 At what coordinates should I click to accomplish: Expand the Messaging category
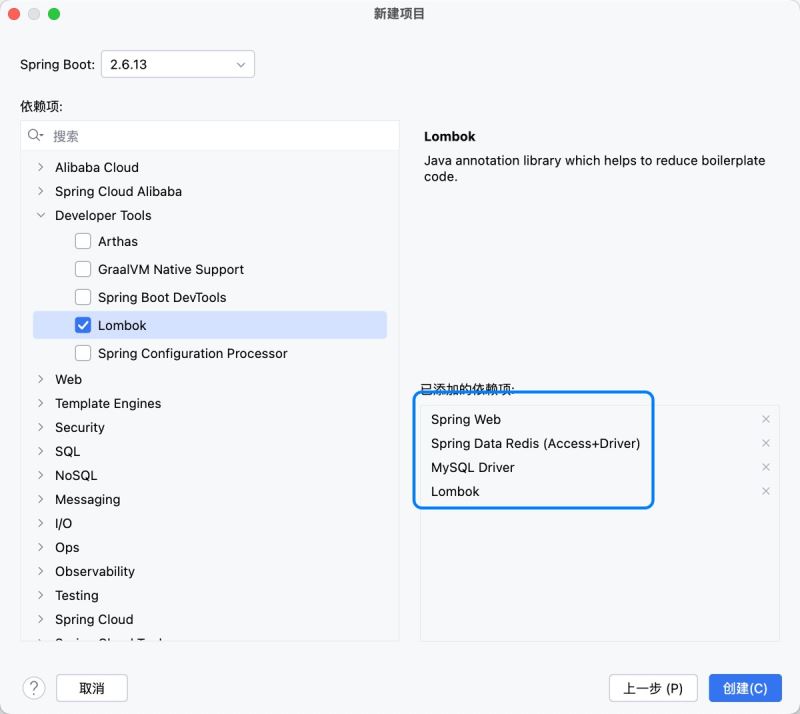coord(41,499)
